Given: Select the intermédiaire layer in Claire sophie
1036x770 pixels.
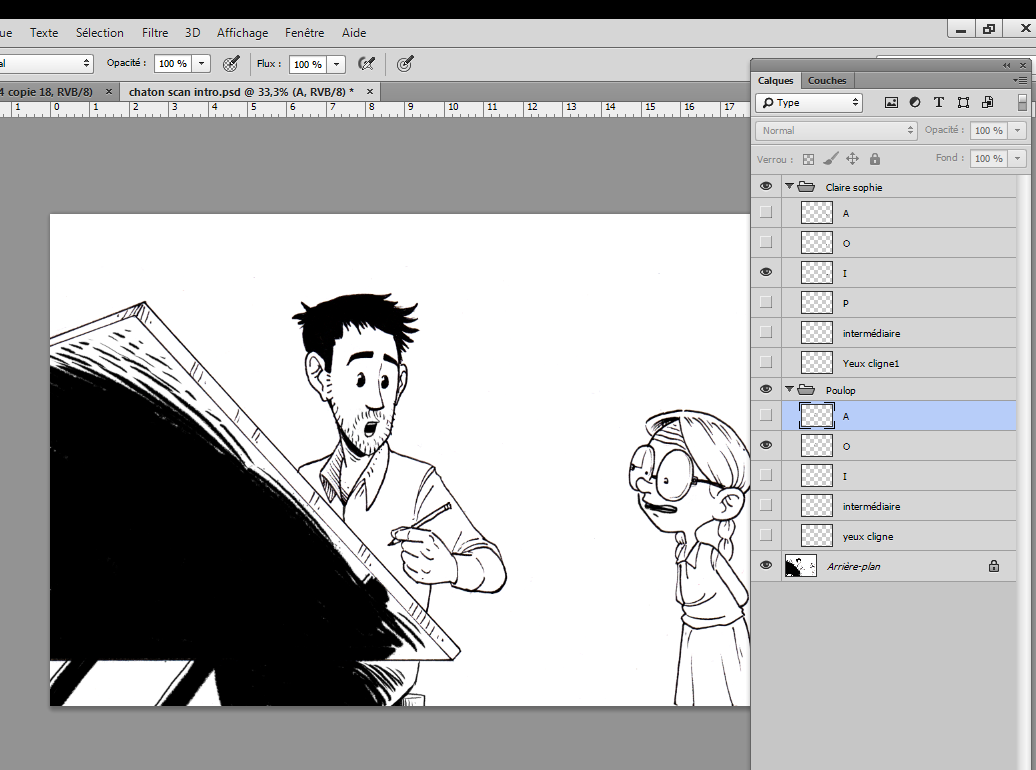Looking at the screenshot, I should [871, 333].
